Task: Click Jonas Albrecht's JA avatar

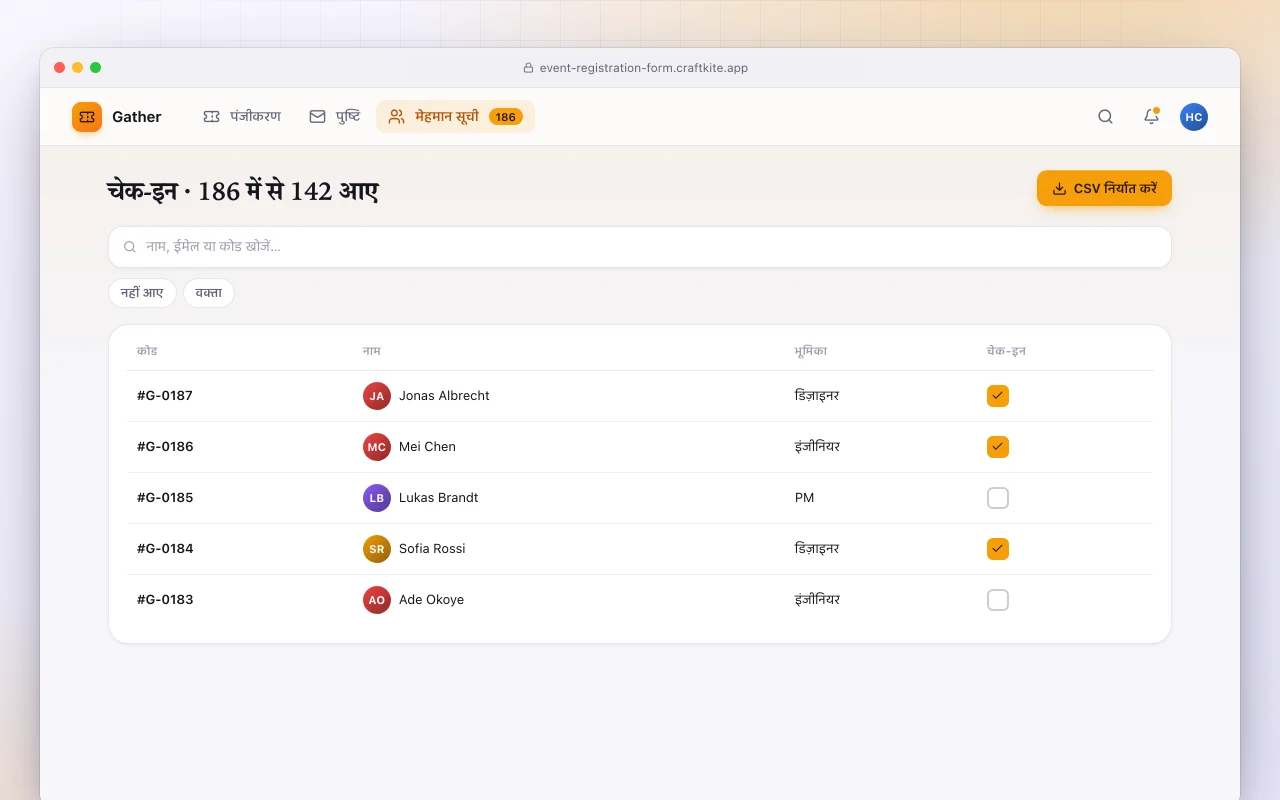Action: [377, 396]
